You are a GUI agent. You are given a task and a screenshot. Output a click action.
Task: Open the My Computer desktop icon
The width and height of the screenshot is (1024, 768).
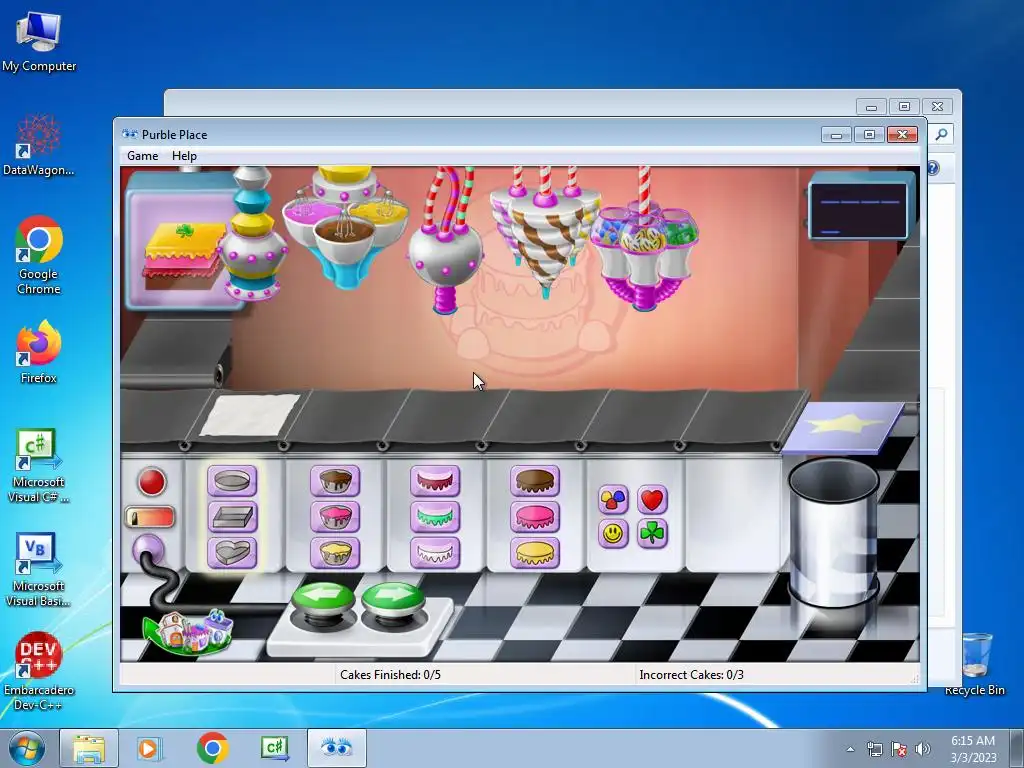(x=39, y=41)
